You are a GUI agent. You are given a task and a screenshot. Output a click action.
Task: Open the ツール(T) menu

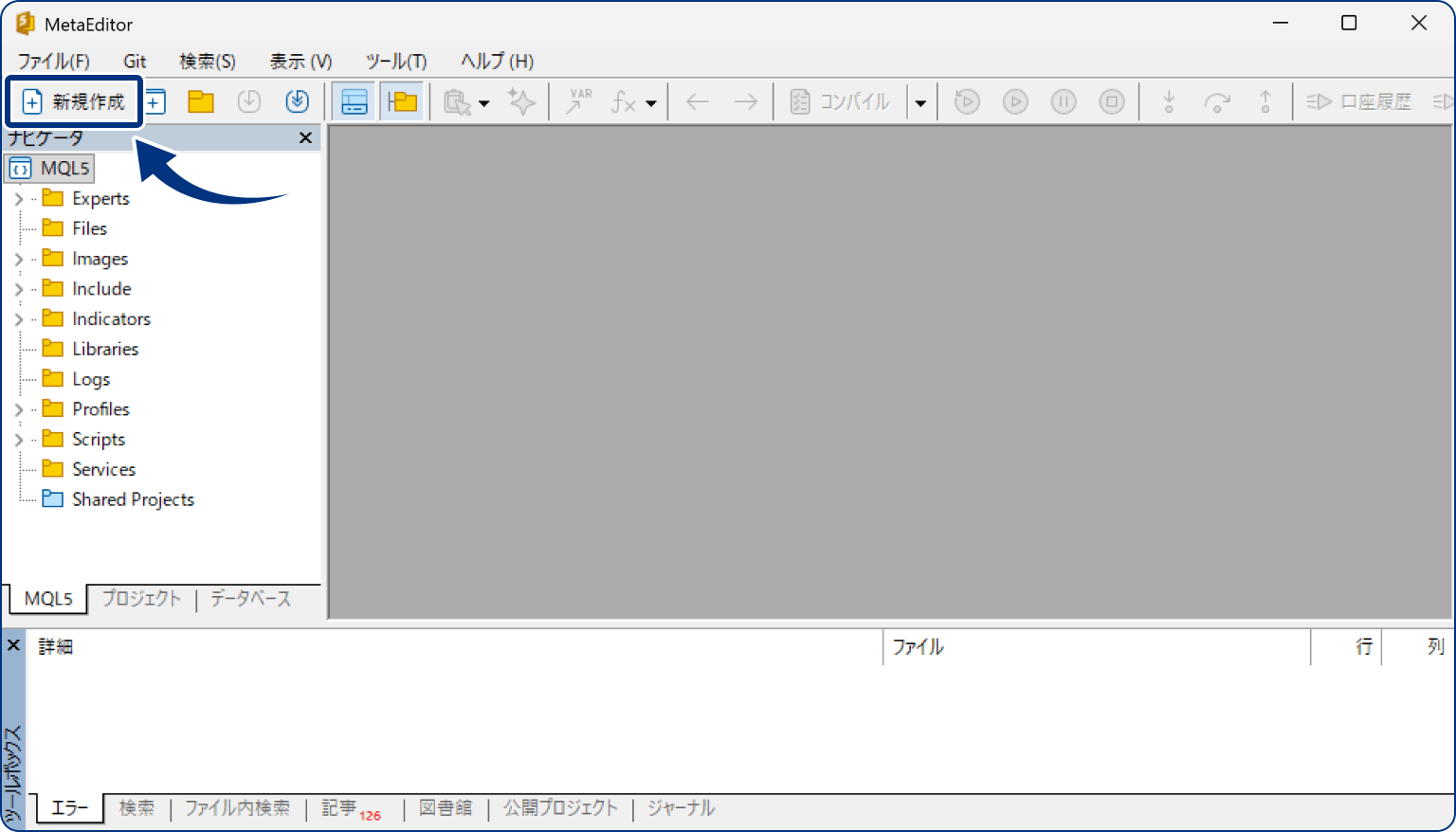pyautogui.click(x=396, y=62)
